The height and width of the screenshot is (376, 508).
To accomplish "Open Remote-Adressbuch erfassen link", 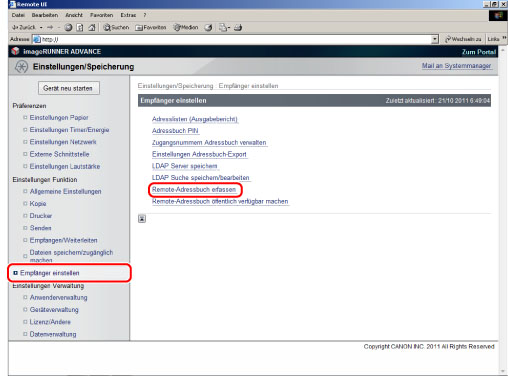I will pos(194,190).
